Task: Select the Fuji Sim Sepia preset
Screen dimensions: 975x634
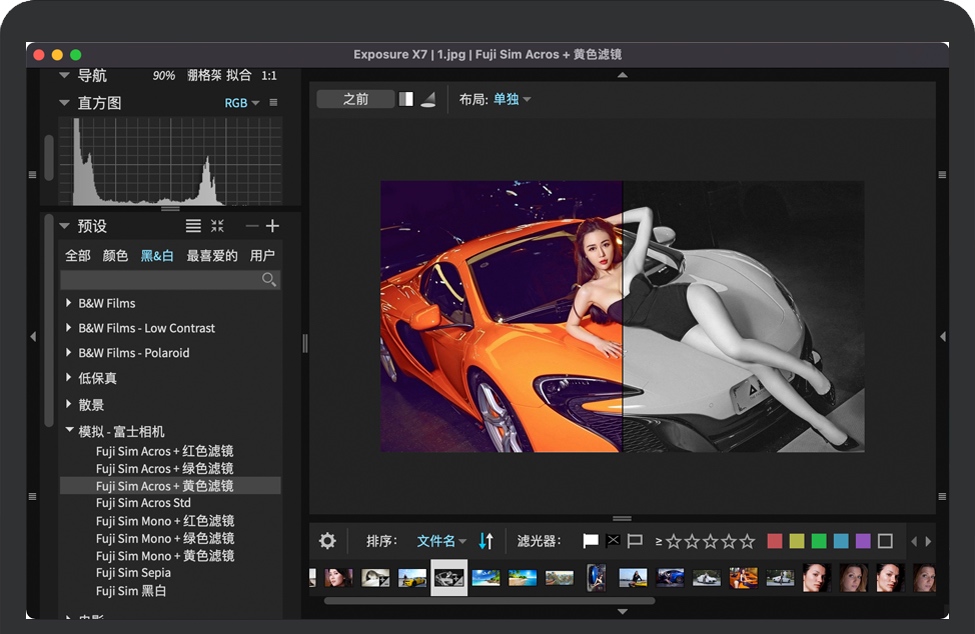Action: click(133, 573)
